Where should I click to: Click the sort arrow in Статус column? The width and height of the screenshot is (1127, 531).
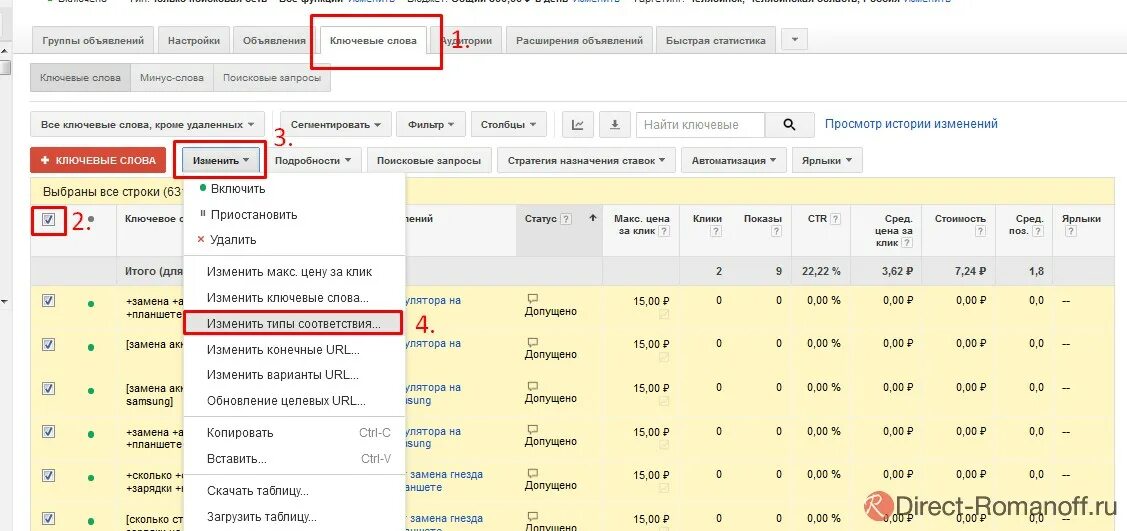[x=592, y=218]
